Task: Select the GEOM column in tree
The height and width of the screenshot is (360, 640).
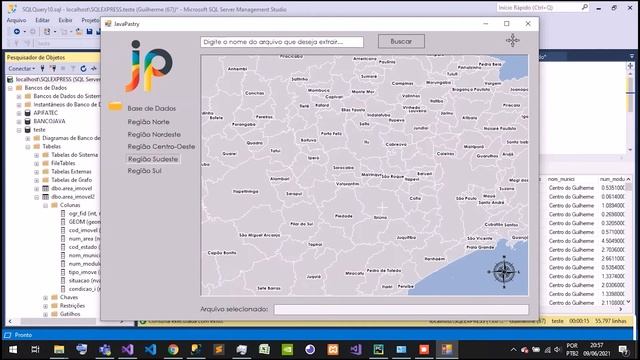Action: click(84, 222)
